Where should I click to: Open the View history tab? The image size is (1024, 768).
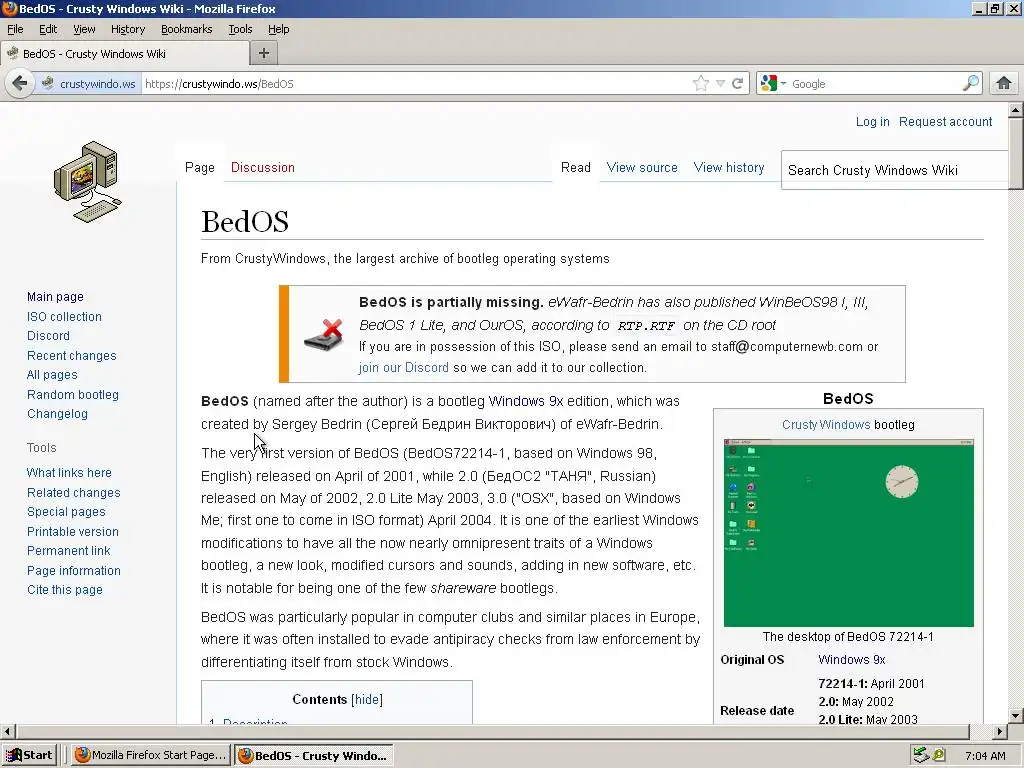pos(729,167)
